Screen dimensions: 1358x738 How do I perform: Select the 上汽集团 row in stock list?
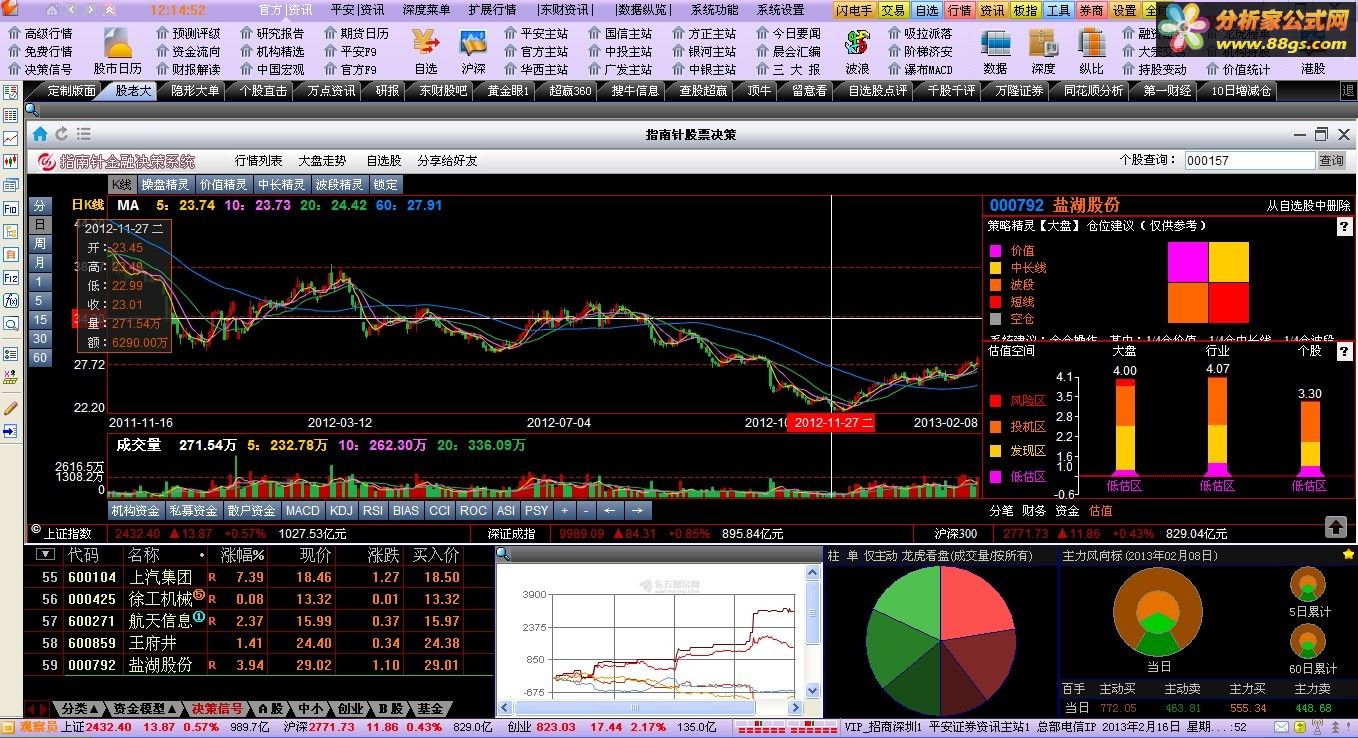tap(259, 577)
